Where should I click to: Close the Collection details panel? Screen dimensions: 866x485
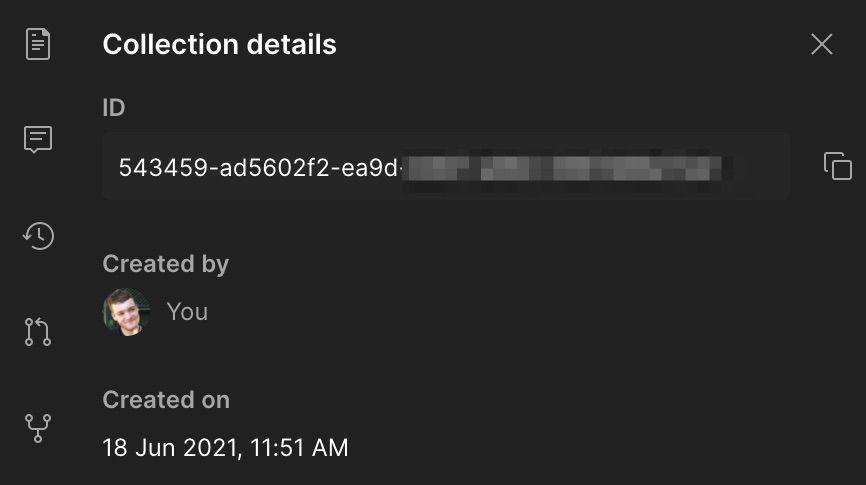click(x=821, y=44)
